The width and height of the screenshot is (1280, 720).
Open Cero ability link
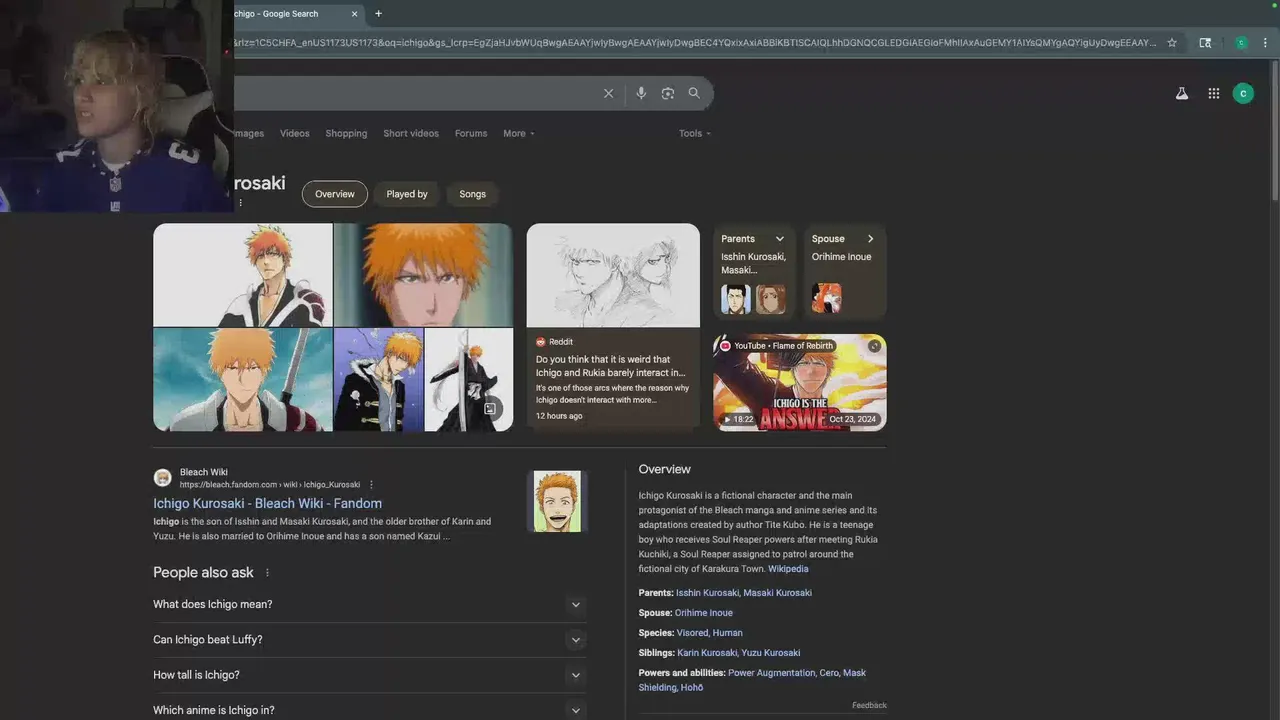(x=829, y=673)
